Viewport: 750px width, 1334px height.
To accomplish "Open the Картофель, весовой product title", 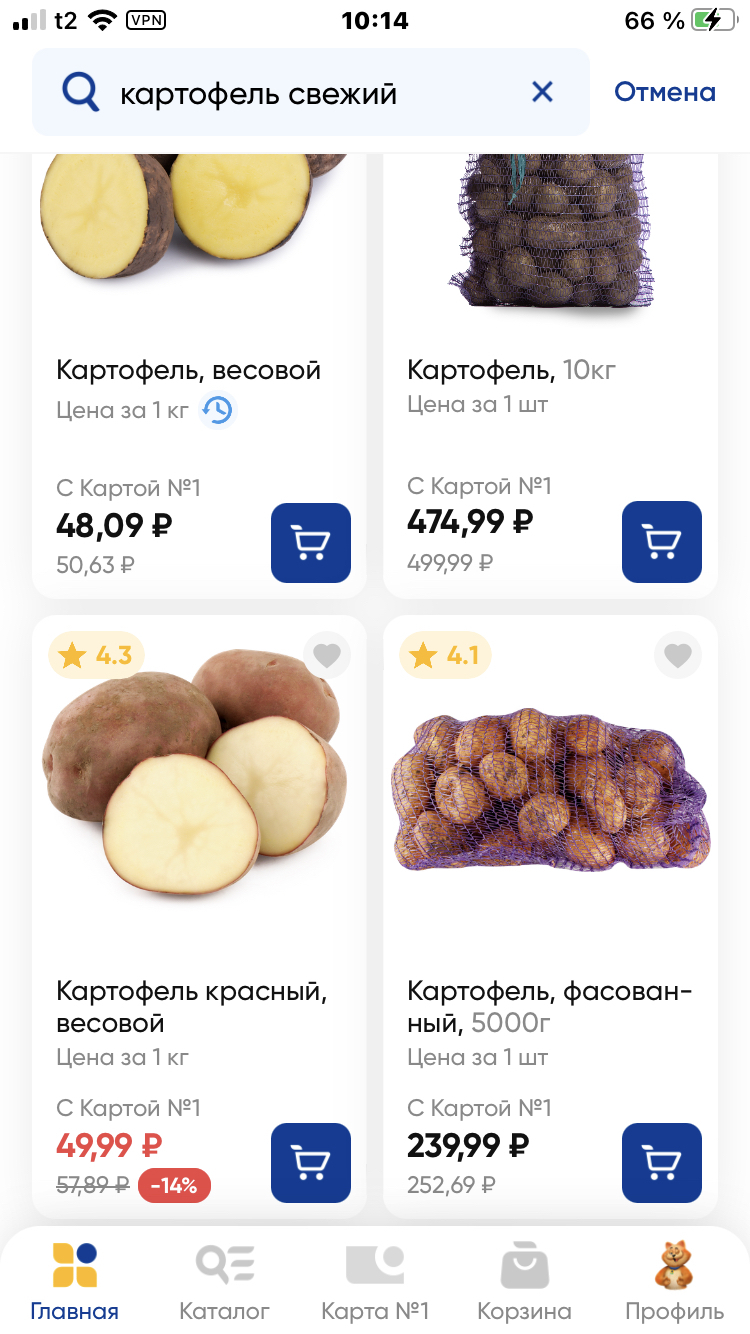I will pos(189,371).
